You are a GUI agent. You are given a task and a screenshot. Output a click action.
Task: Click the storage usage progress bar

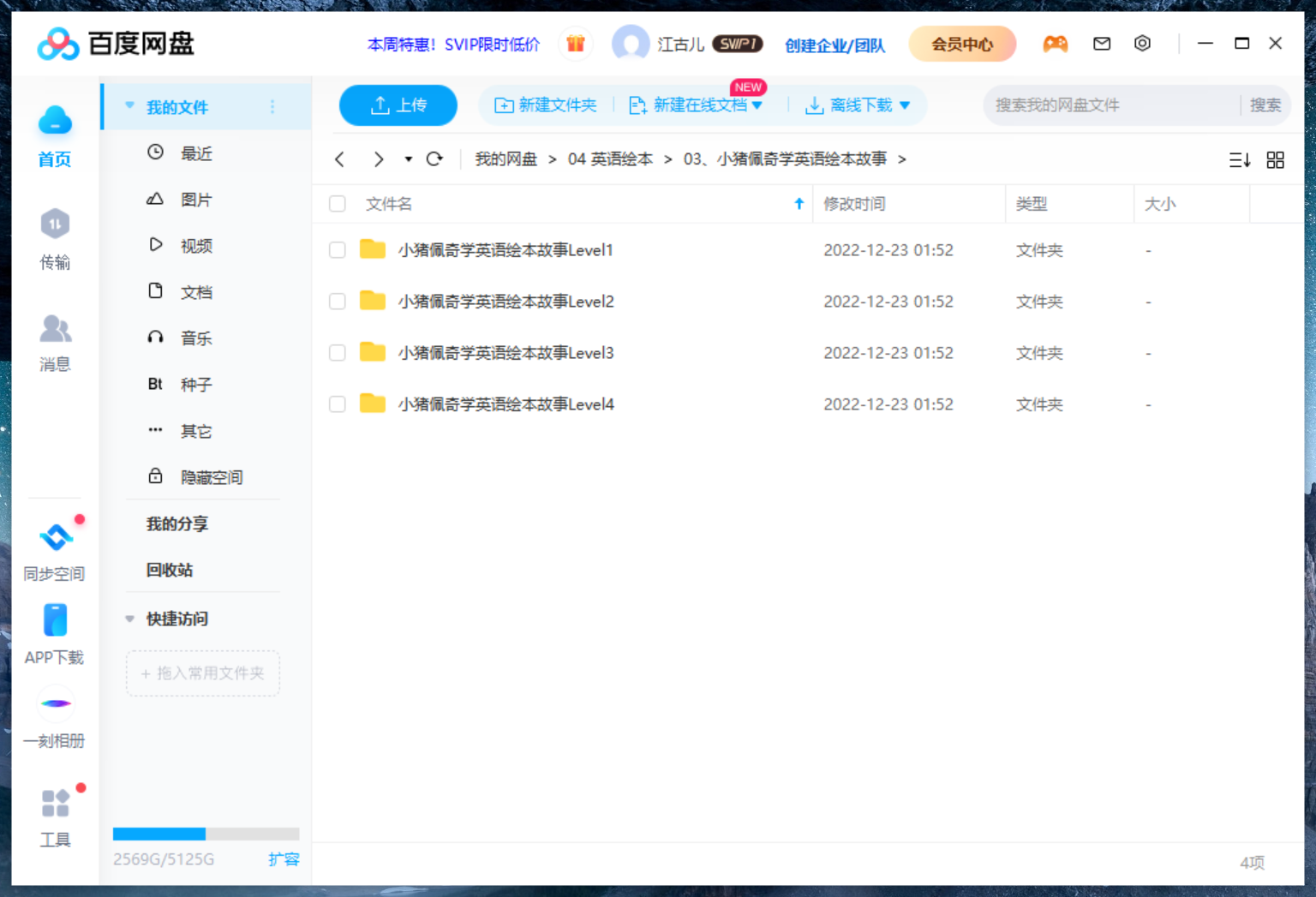click(x=206, y=834)
